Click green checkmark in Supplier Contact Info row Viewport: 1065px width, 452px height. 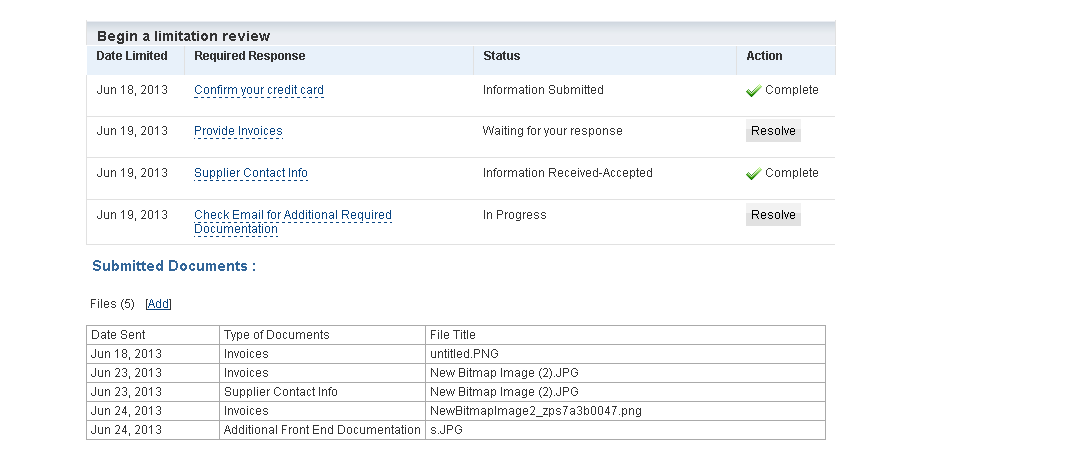click(754, 174)
